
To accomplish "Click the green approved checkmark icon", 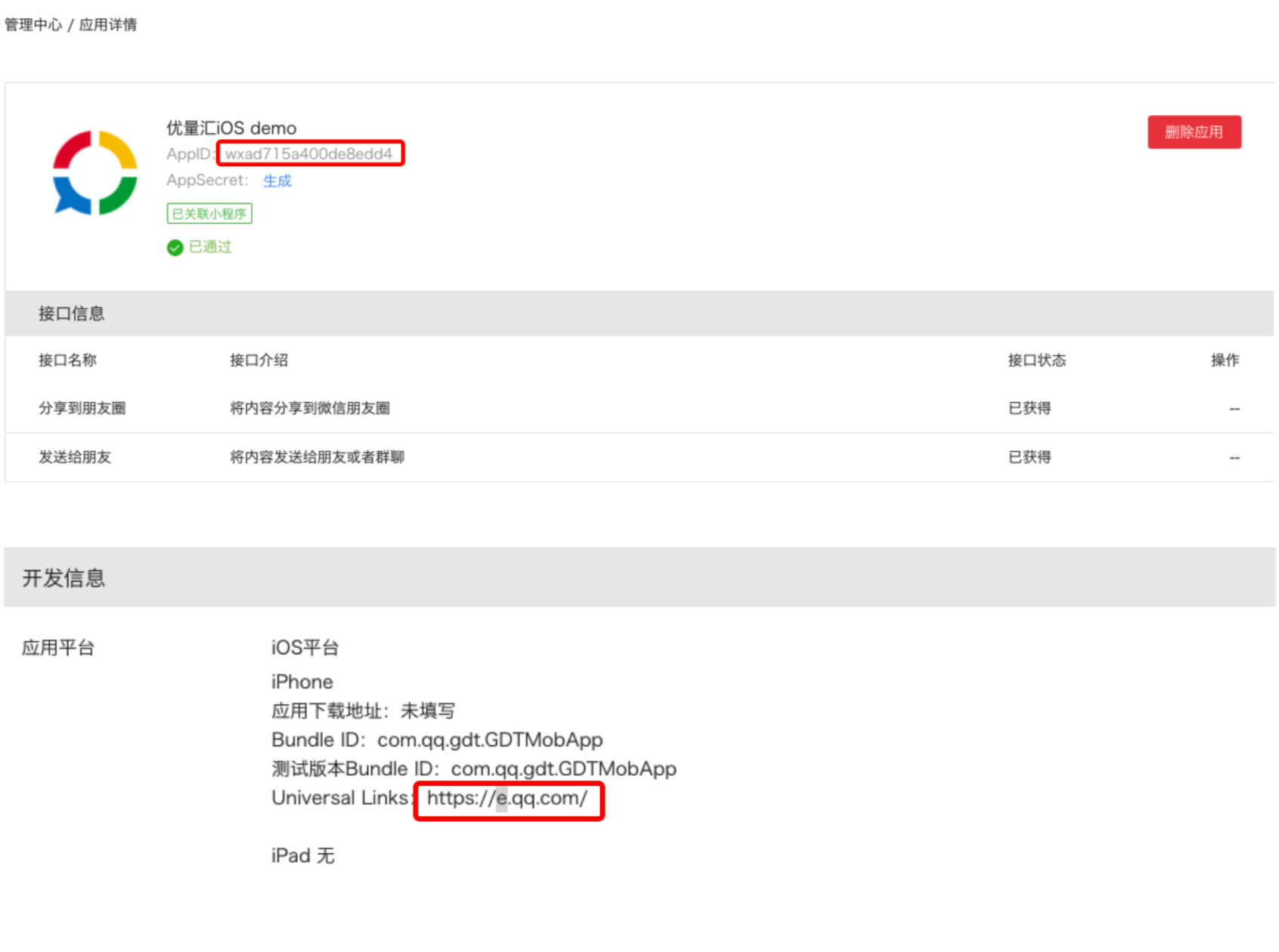I will 175,248.
